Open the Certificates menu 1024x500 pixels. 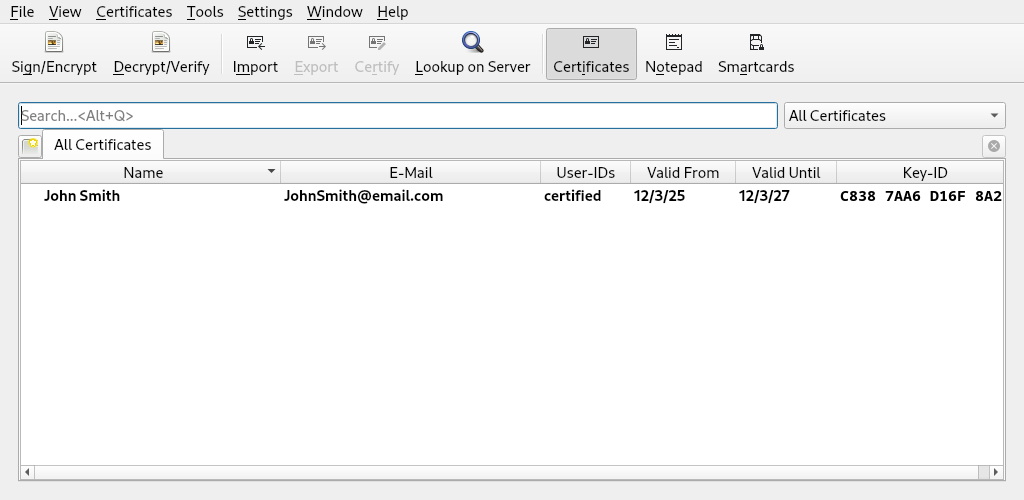tap(134, 12)
